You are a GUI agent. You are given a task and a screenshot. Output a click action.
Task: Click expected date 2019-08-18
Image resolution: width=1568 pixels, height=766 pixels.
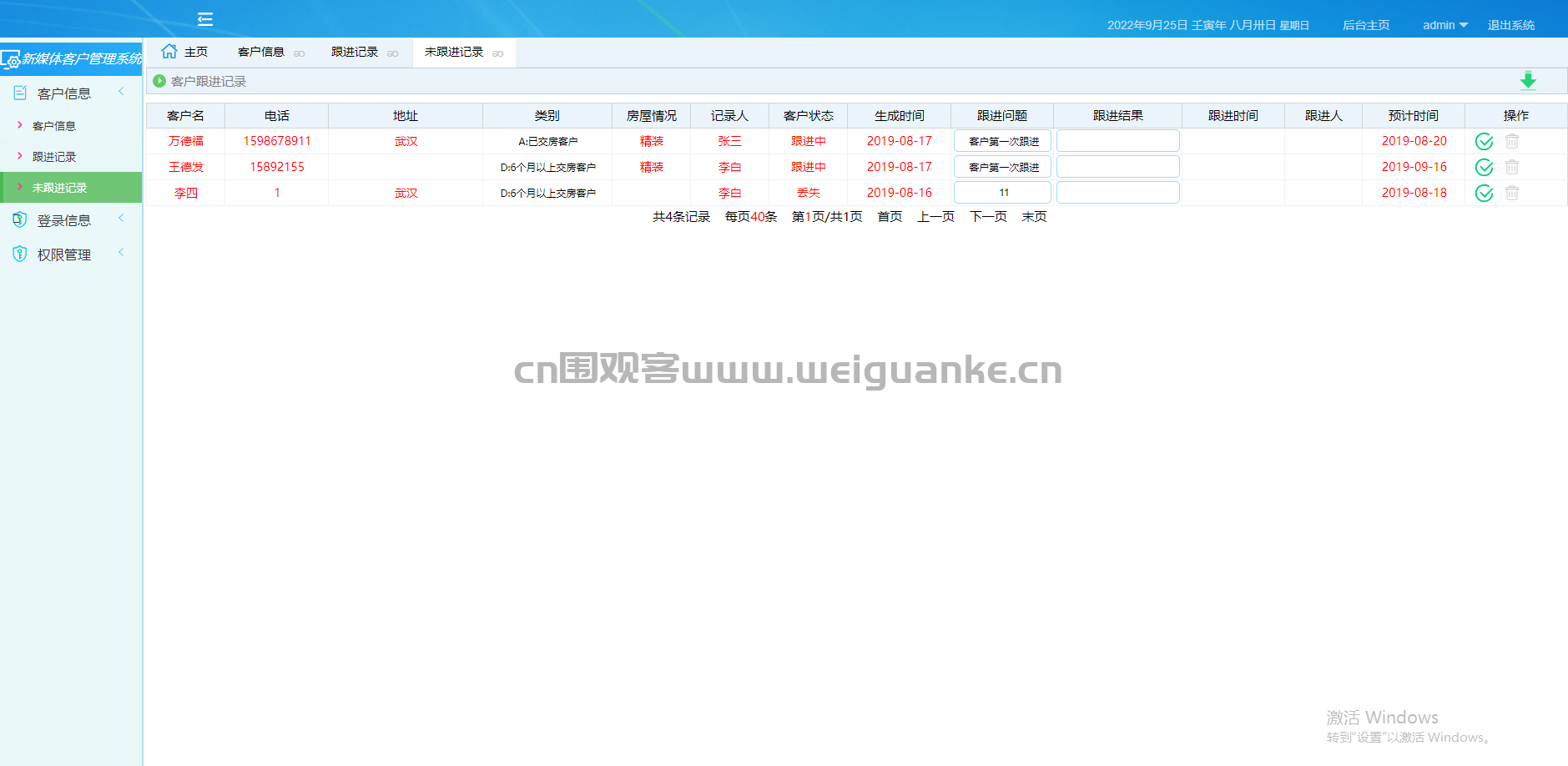[x=1414, y=193]
